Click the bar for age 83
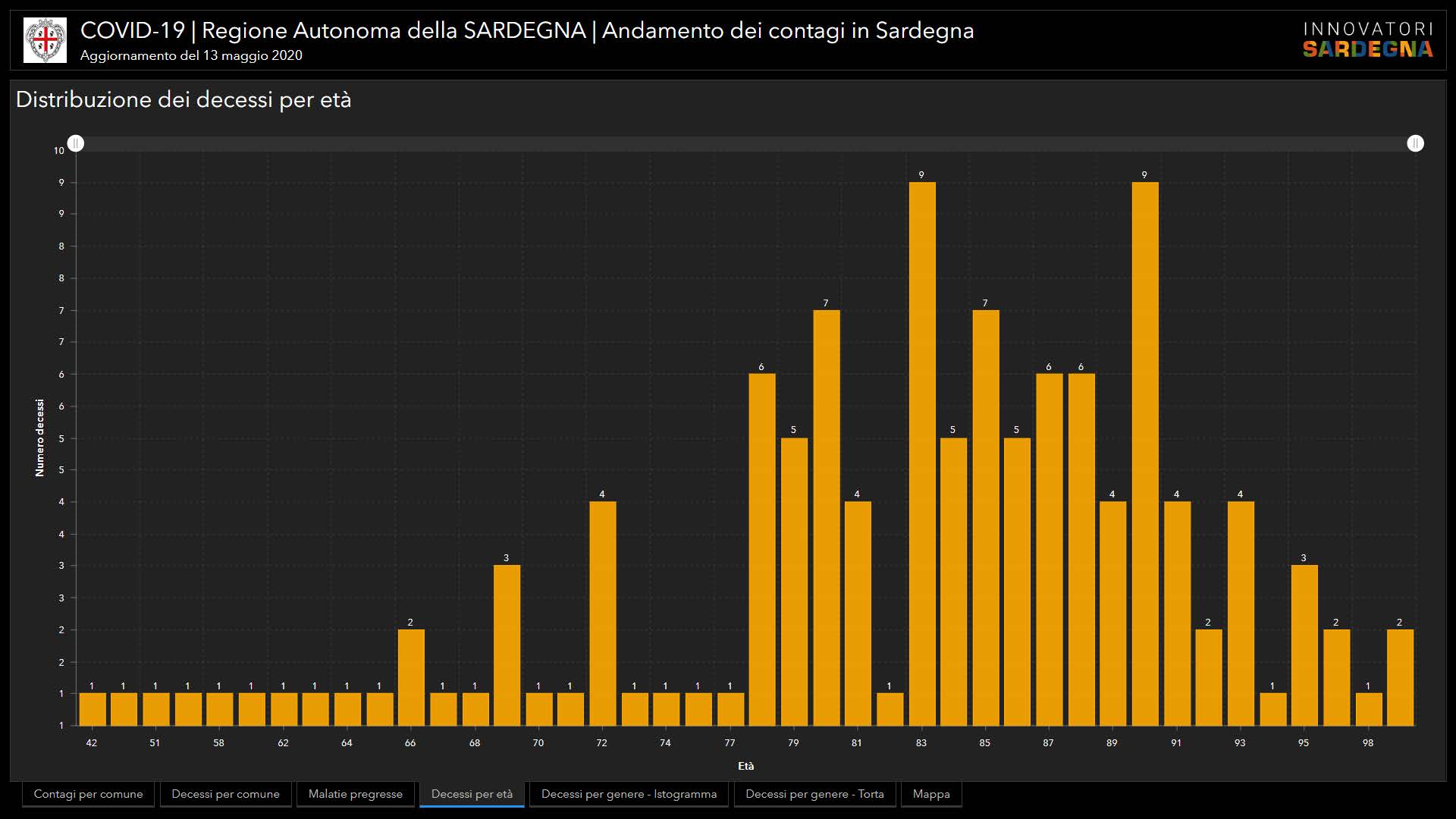The width and height of the screenshot is (1456, 819). (x=921, y=455)
